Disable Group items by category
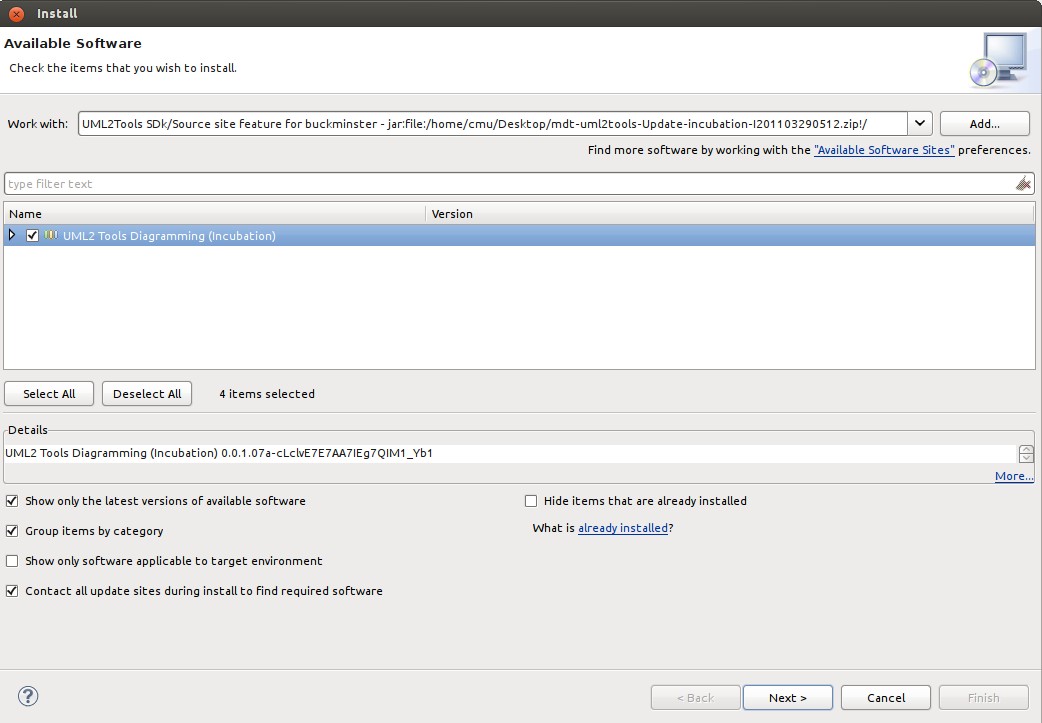Screen dimensions: 1042x723 click(x=12, y=531)
